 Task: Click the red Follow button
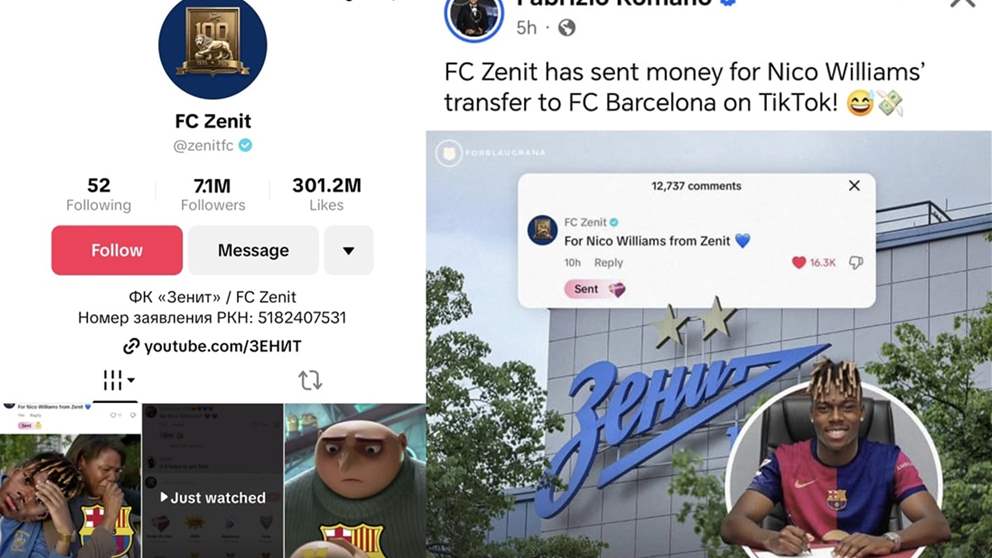(x=117, y=250)
